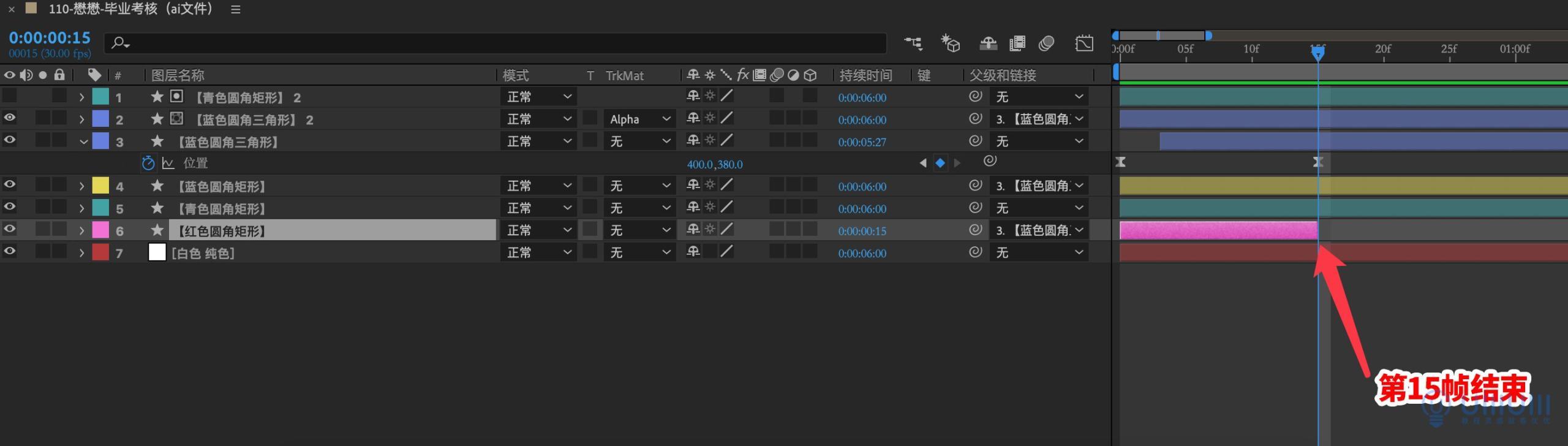Click the search magnifier icon
Screen dimensions: 1568x446
click(120, 43)
